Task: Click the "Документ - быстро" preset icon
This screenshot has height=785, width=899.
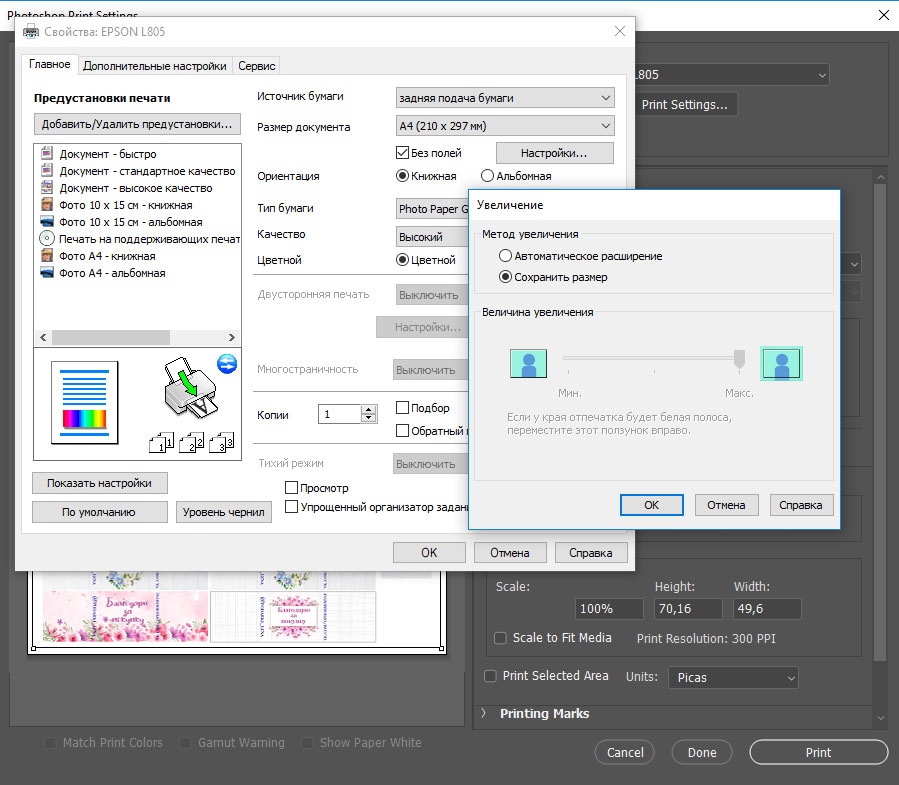Action: click(x=47, y=154)
